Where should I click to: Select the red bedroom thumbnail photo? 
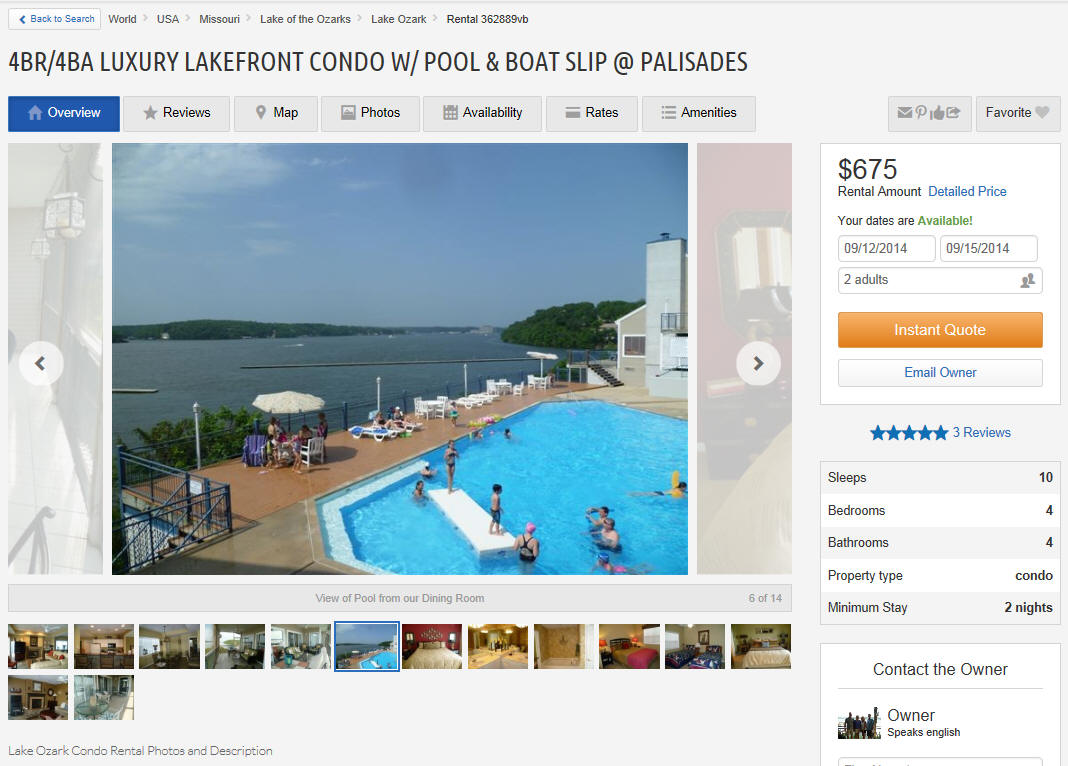[432, 646]
